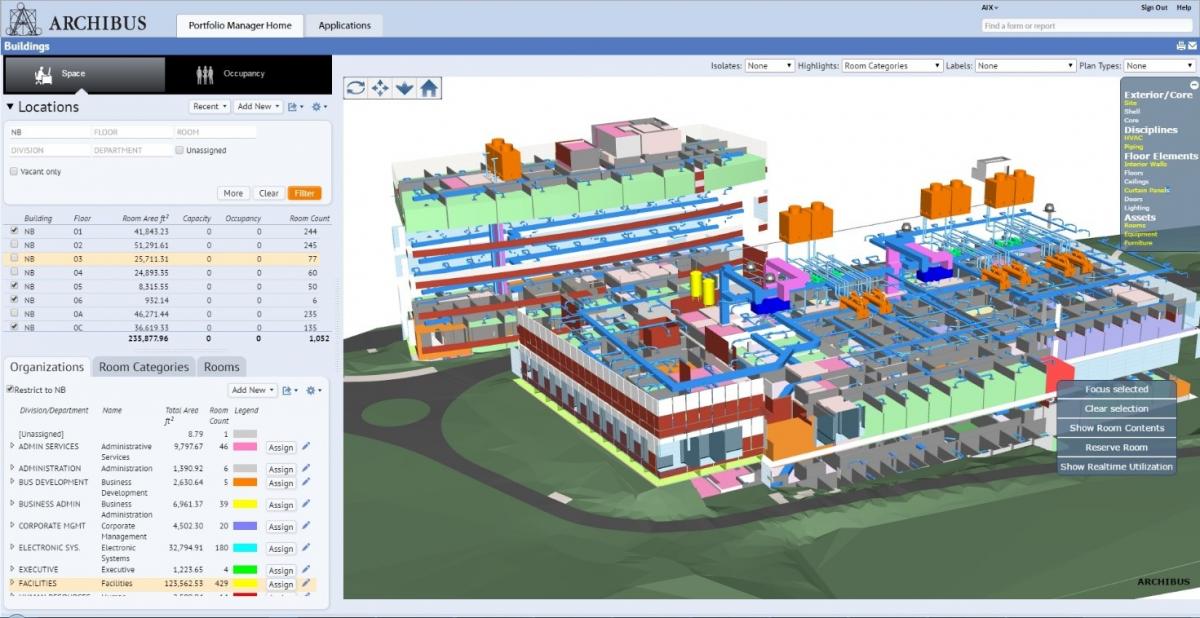Edit ADMINISTRATION with pencil icon
This screenshot has height=618, width=1200.
307,468
